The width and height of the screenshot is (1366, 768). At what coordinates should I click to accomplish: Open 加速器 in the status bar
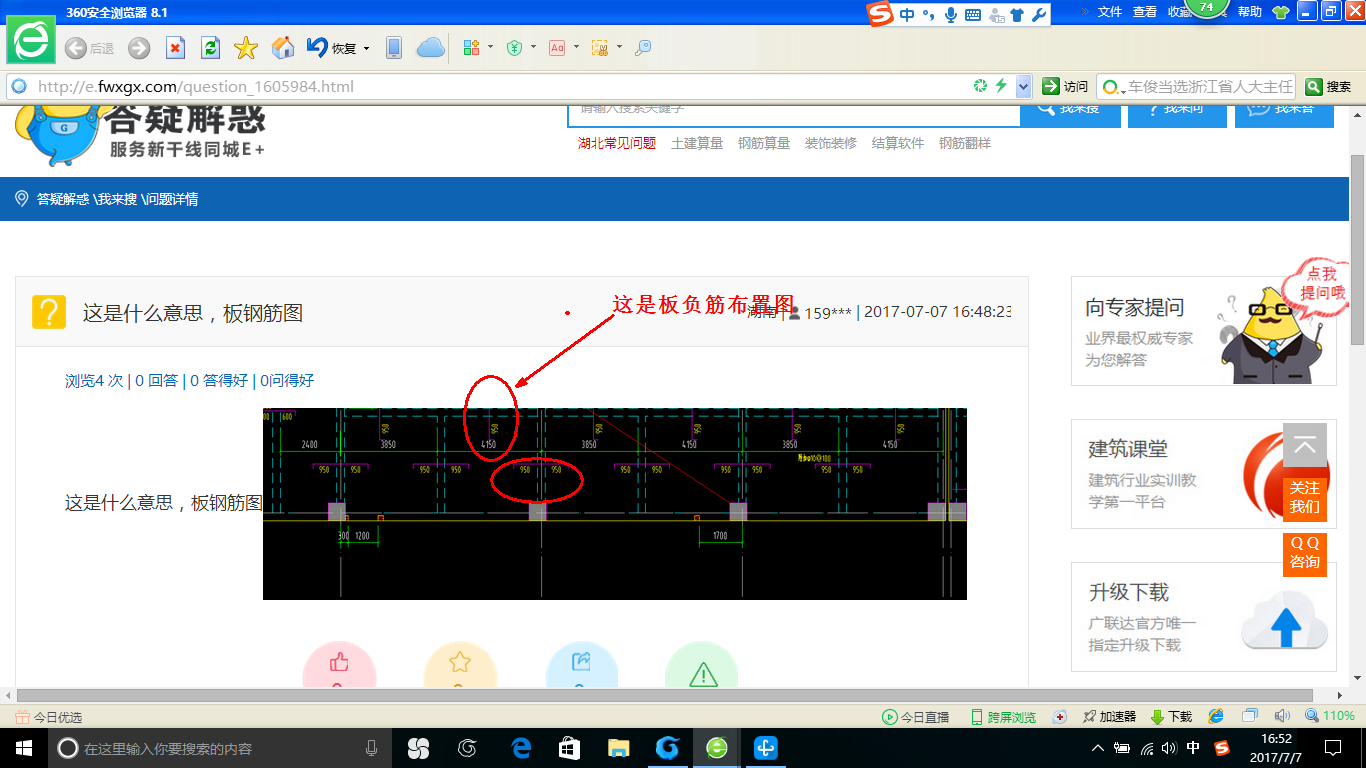point(1109,717)
